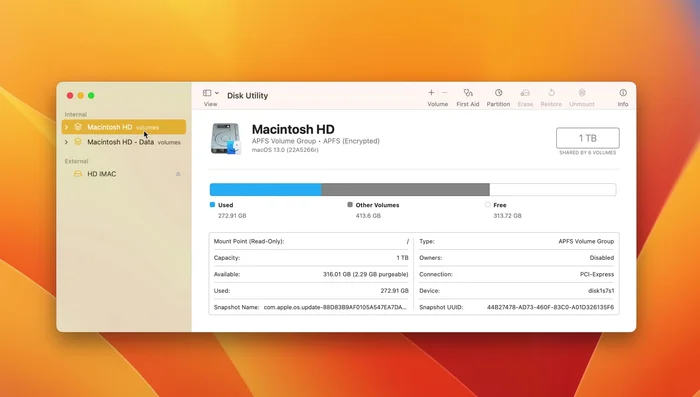Click the HD IMAC drive icon

[x=78, y=174]
